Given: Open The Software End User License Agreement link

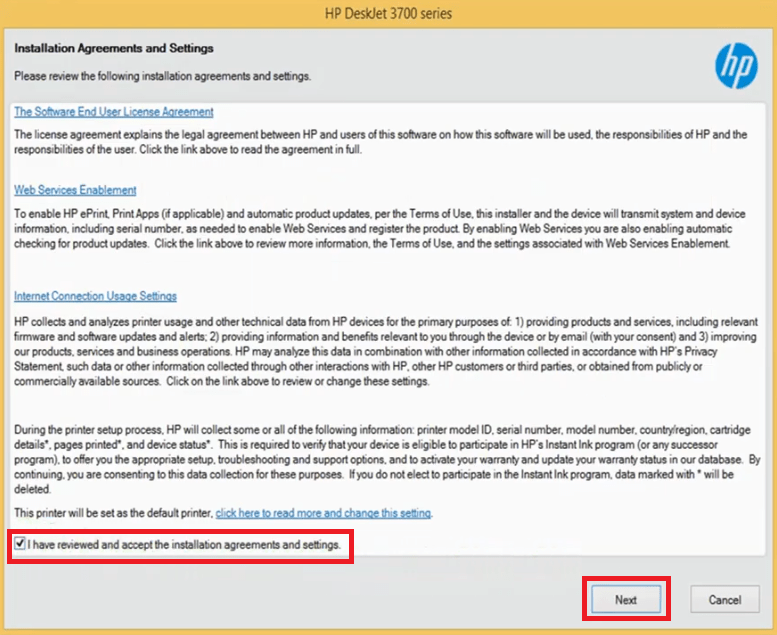Looking at the screenshot, I should point(113,112).
